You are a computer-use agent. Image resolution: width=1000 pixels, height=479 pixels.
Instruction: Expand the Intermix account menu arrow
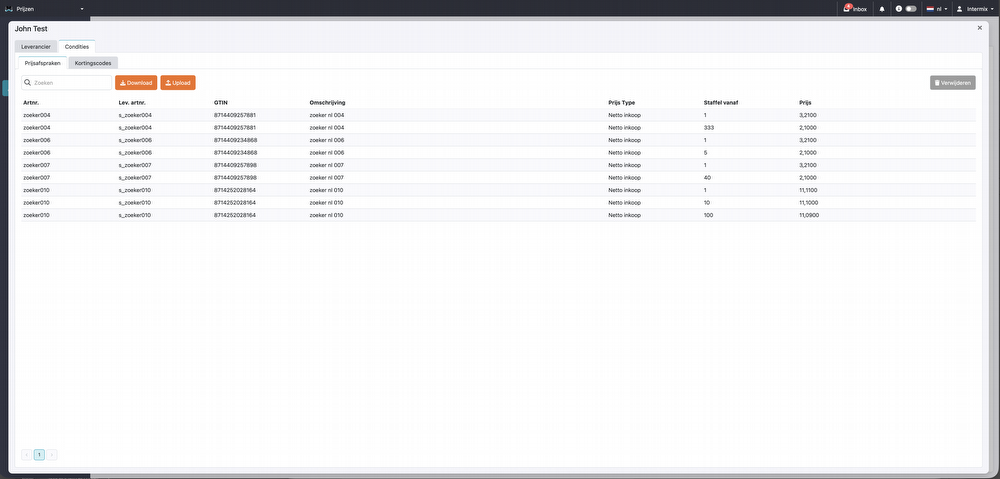click(992, 8)
